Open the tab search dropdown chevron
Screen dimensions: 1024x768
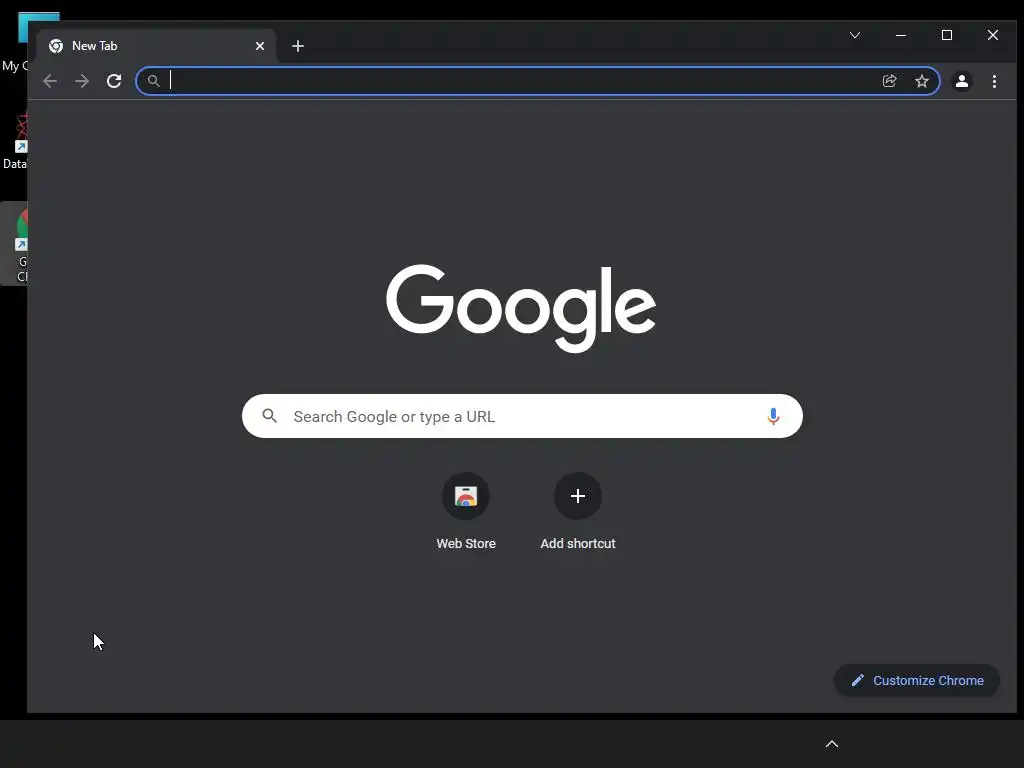(x=855, y=35)
